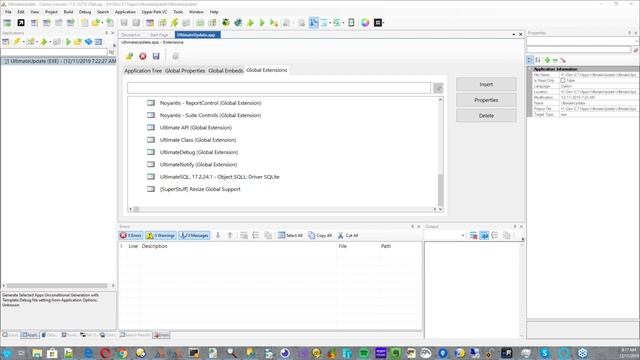The width and height of the screenshot is (640, 360).
Task: Click the sort A-Z icon in Properties pane
Action: point(538,60)
